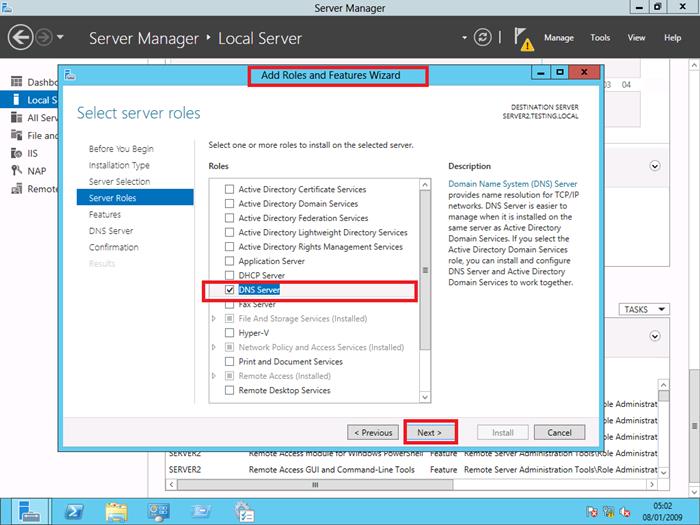This screenshot has width=700, height=525.
Task: Open the network computers taskbar icon
Action: coord(158,512)
